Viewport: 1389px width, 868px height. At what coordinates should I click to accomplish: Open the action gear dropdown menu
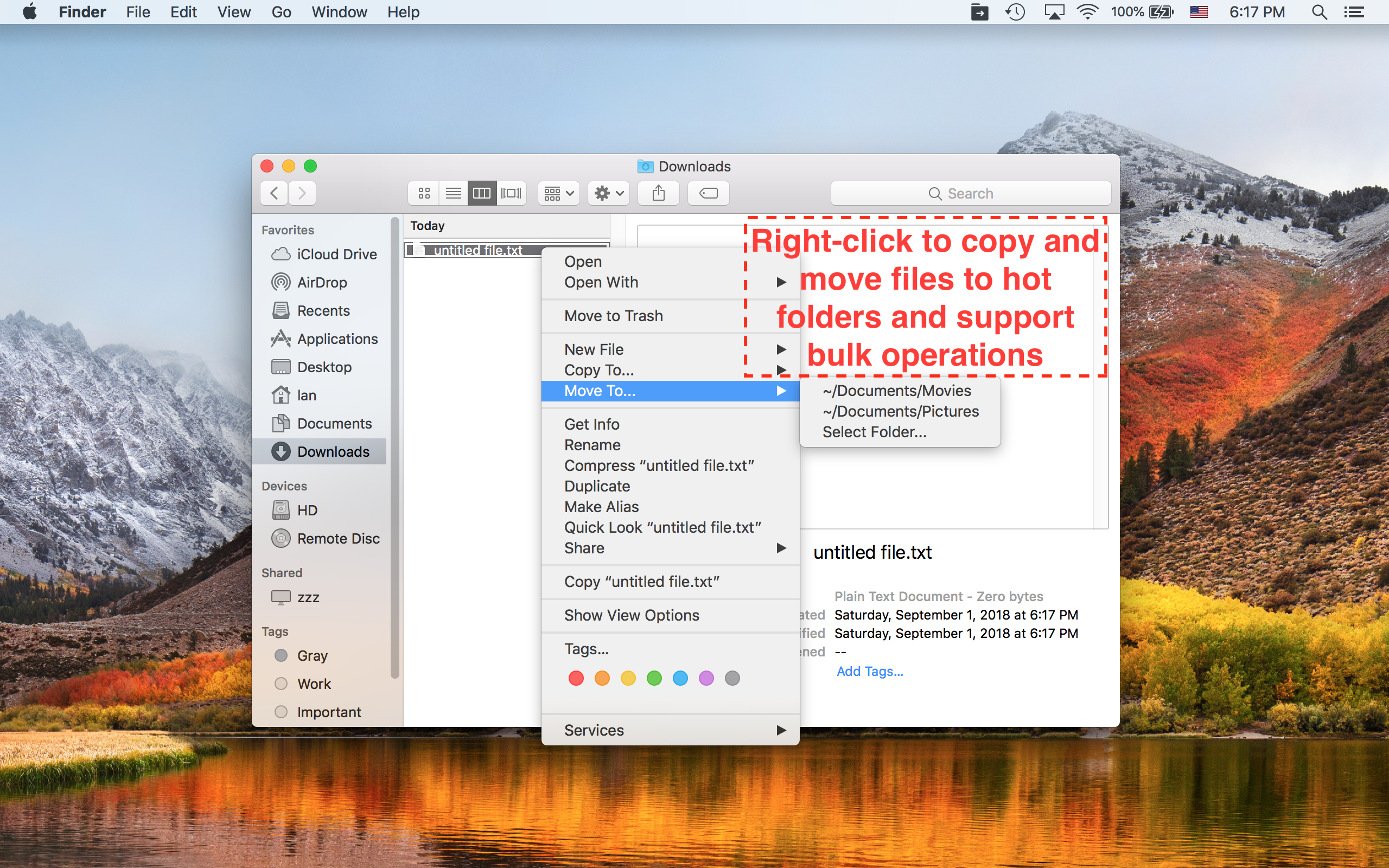(x=607, y=193)
